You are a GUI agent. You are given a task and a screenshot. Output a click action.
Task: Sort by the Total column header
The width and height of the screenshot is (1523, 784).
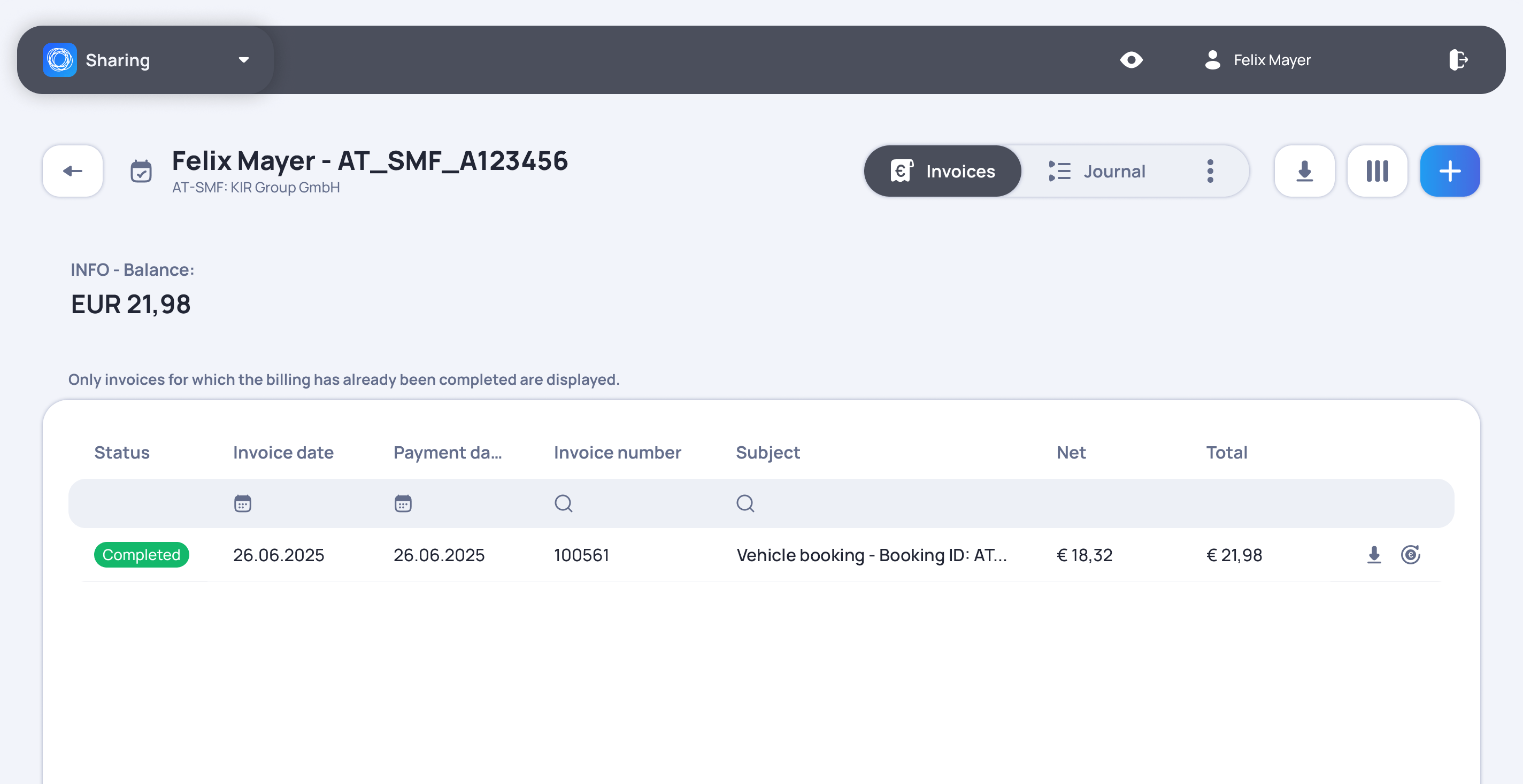[1226, 453]
